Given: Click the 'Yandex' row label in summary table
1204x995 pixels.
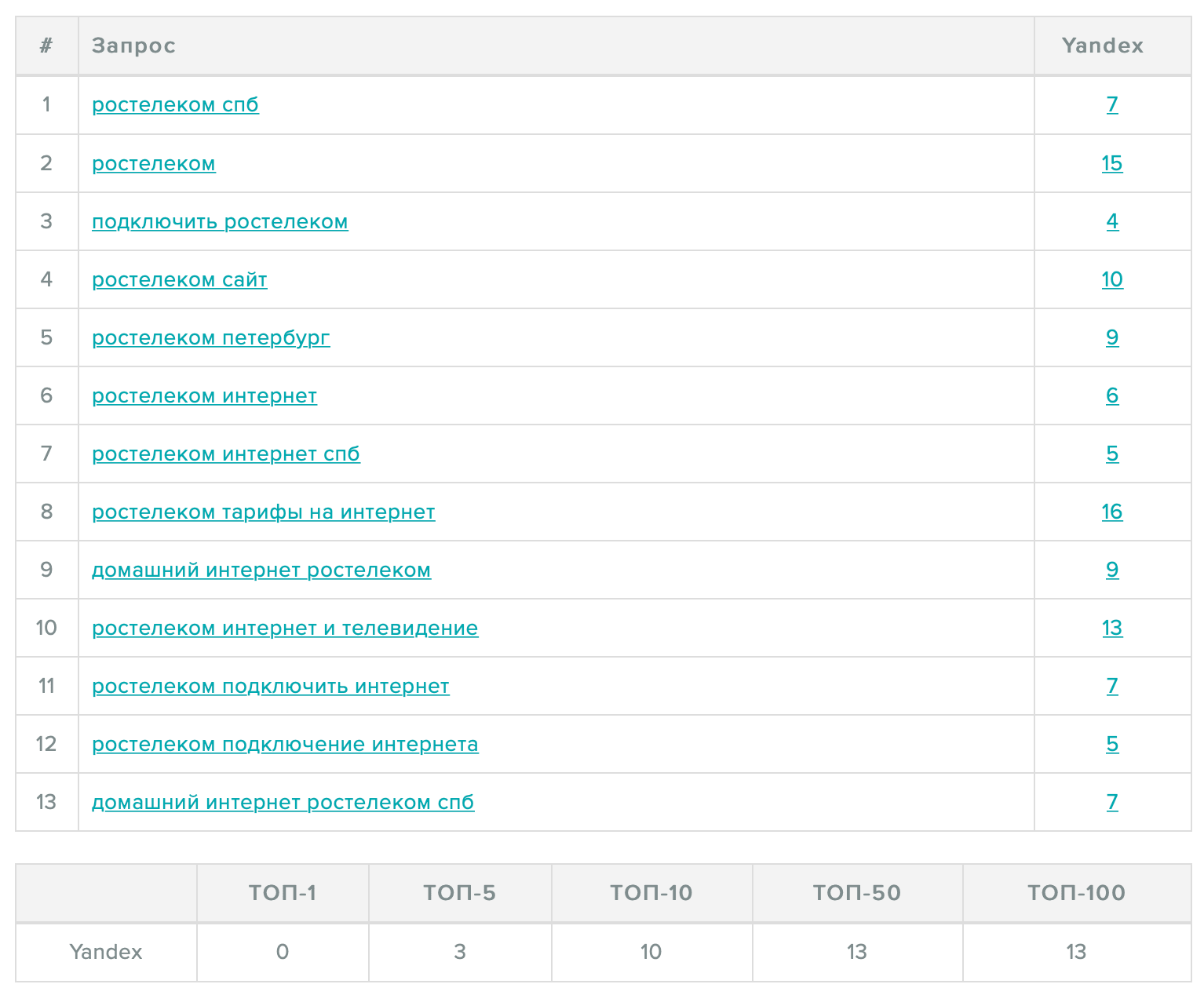Looking at the screenshot, I should [x=106, y=952].
